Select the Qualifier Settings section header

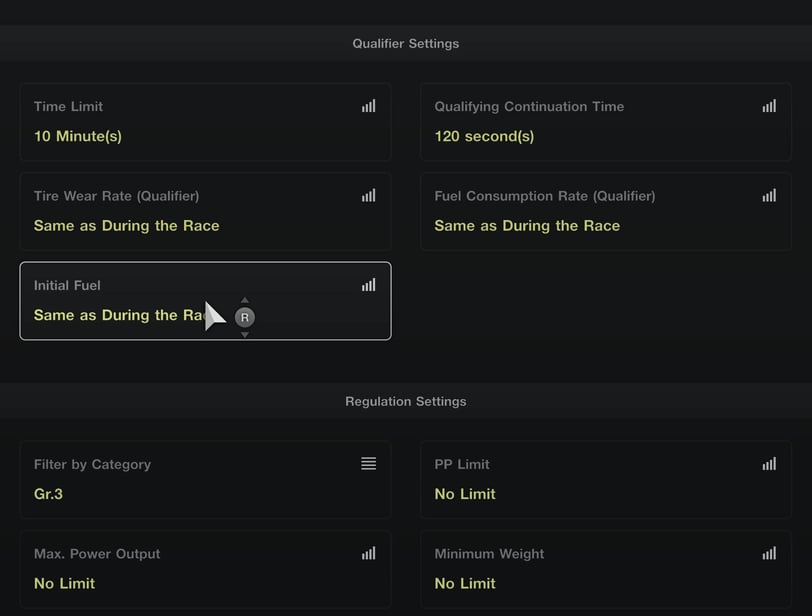[x=406, y=43]
